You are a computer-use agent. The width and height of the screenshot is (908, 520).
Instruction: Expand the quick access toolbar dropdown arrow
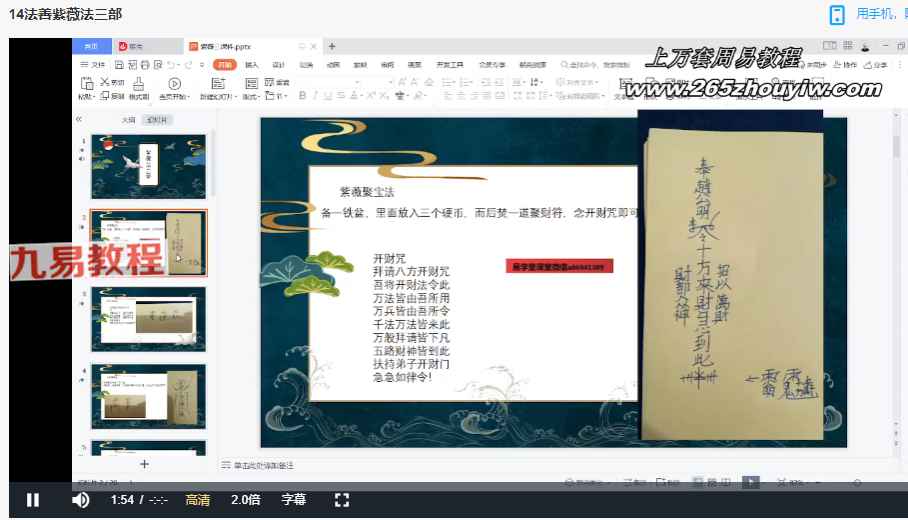point(202,65)
